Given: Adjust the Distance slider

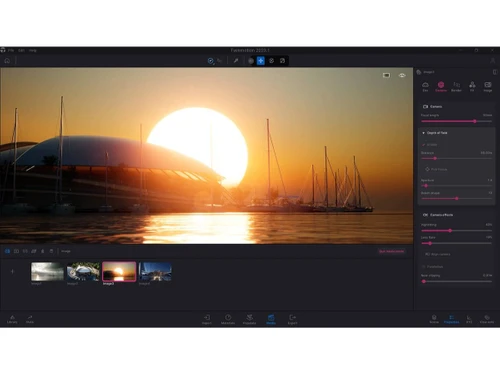Looking at the screenshot, I should [x=456, y=158].
